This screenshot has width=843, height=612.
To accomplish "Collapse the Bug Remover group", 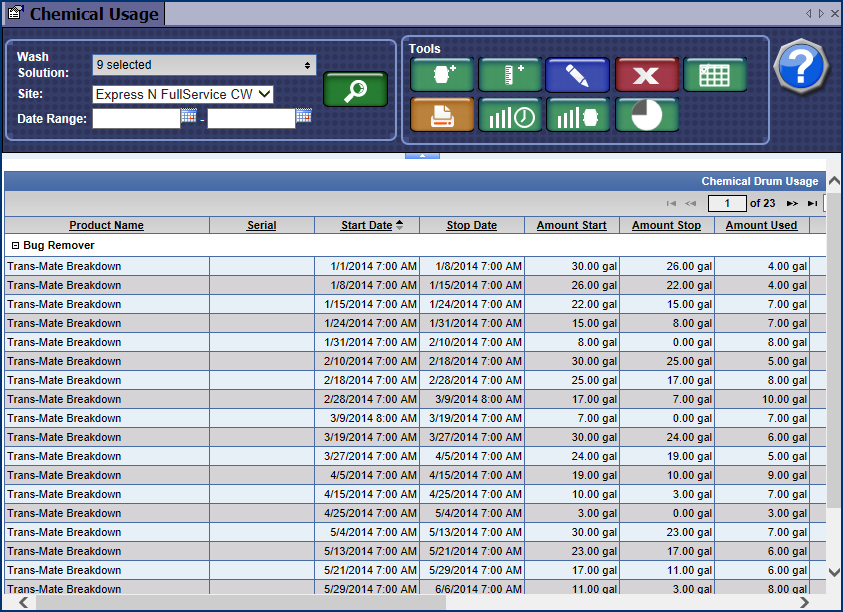I will tap(15, 245).
